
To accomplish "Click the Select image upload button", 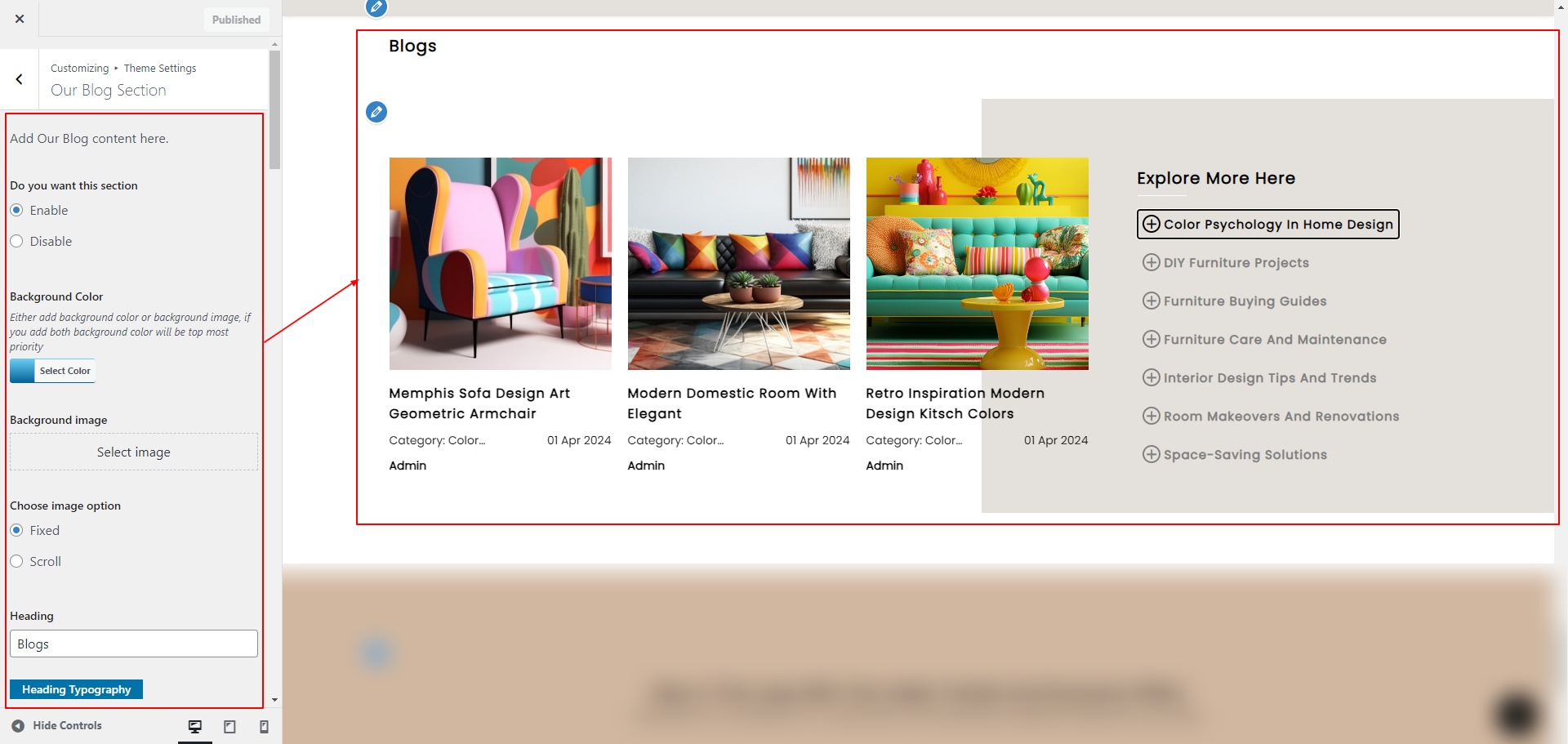I will coord(134,452).
